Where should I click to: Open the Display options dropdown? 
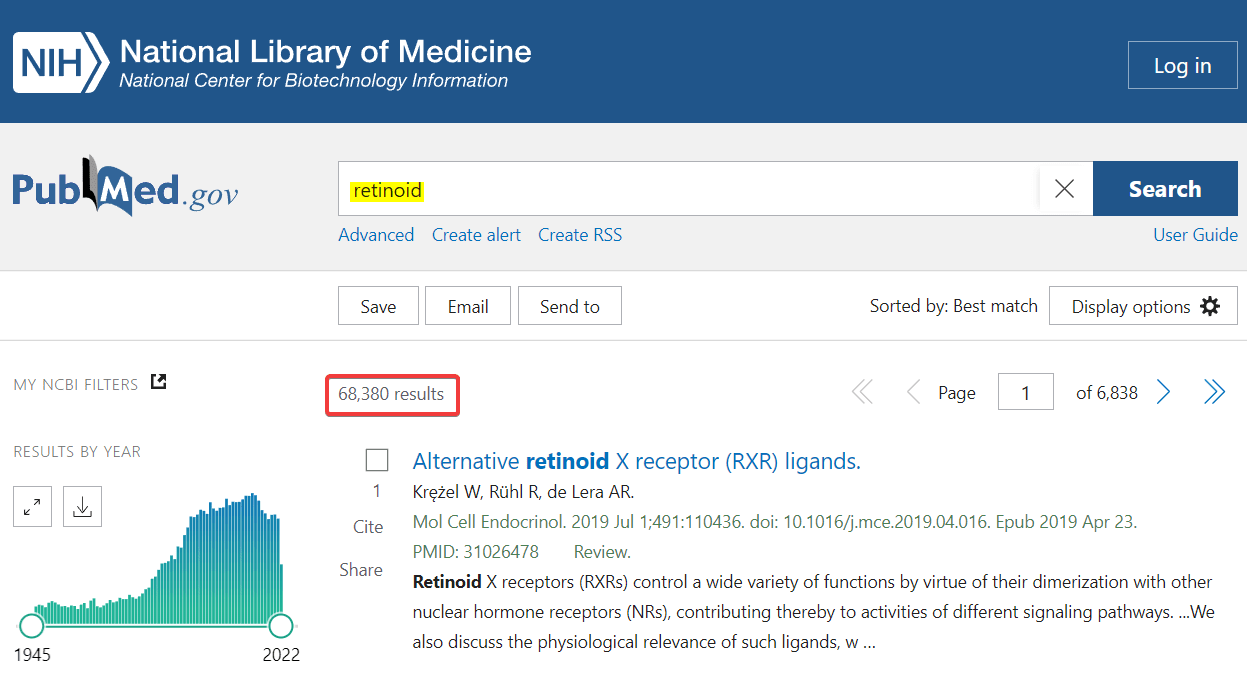1143,306
